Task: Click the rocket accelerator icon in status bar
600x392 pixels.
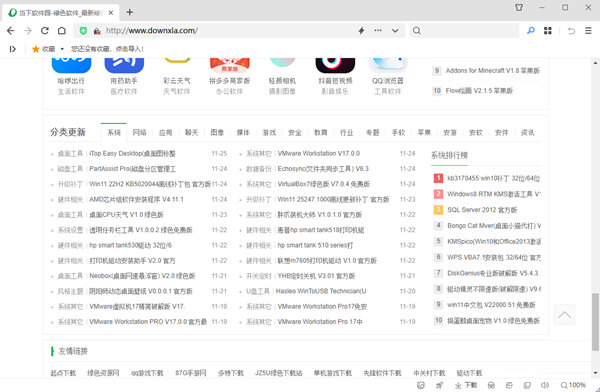Action: pyautogui.click(x=439, y=385)
